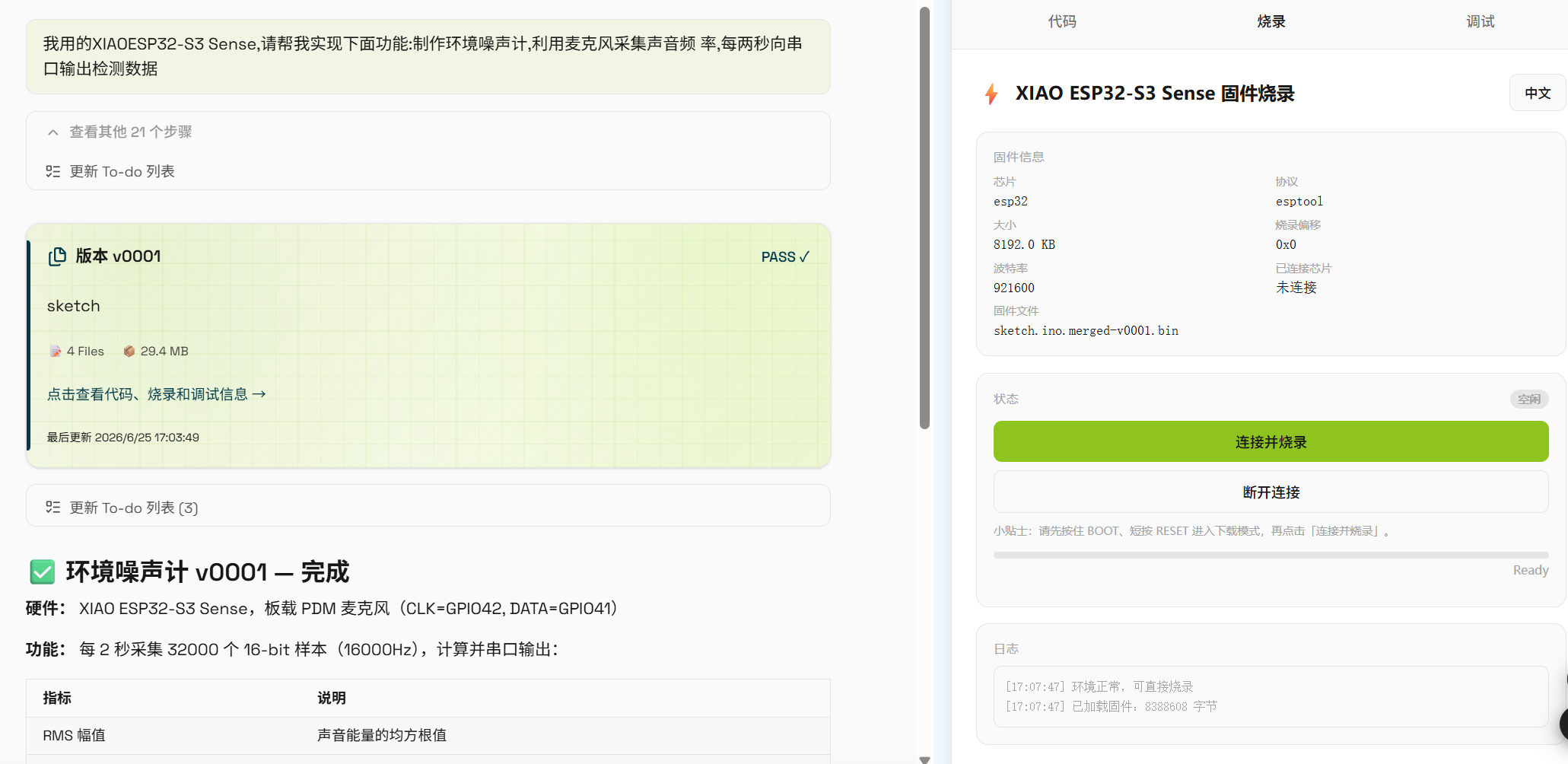Click the 断开连接 button
This screenshot has width=1568, height=764.
point(1271,492)
